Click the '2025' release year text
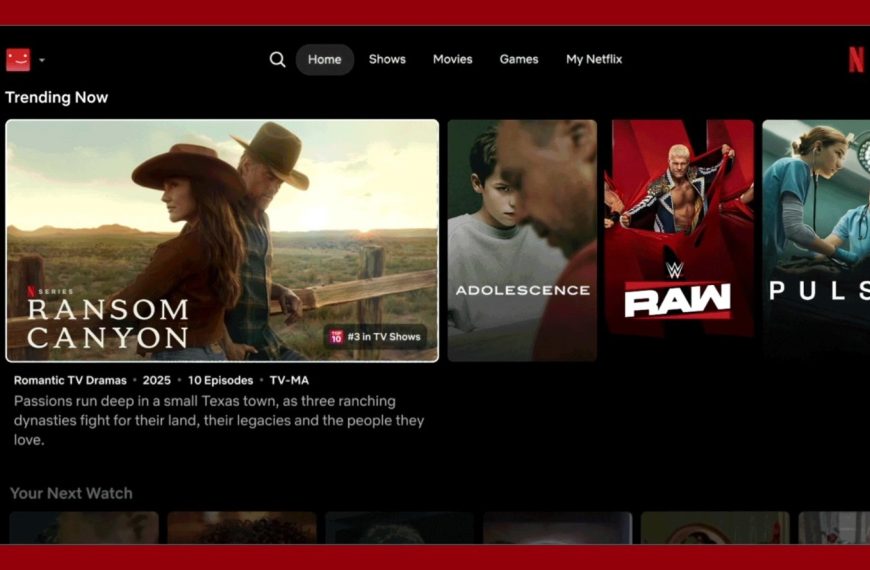The height and width of the screenshot is (570, 870). (156, 380)
